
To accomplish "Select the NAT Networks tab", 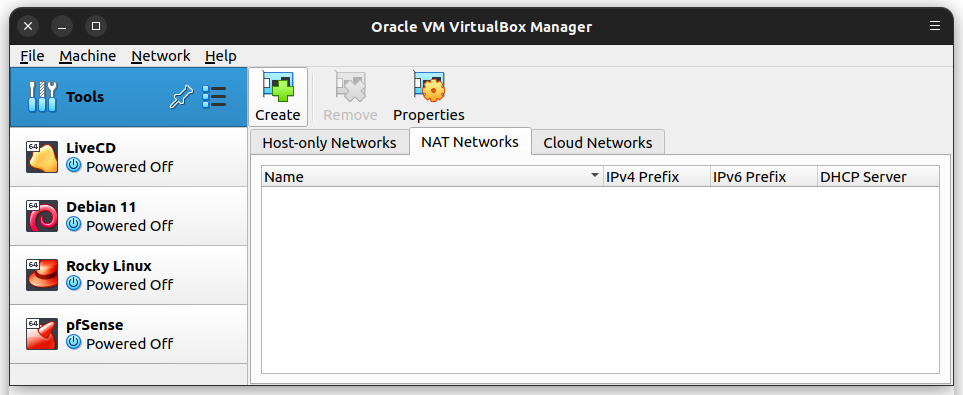I will pyautogui.click(x=470, y=142).
